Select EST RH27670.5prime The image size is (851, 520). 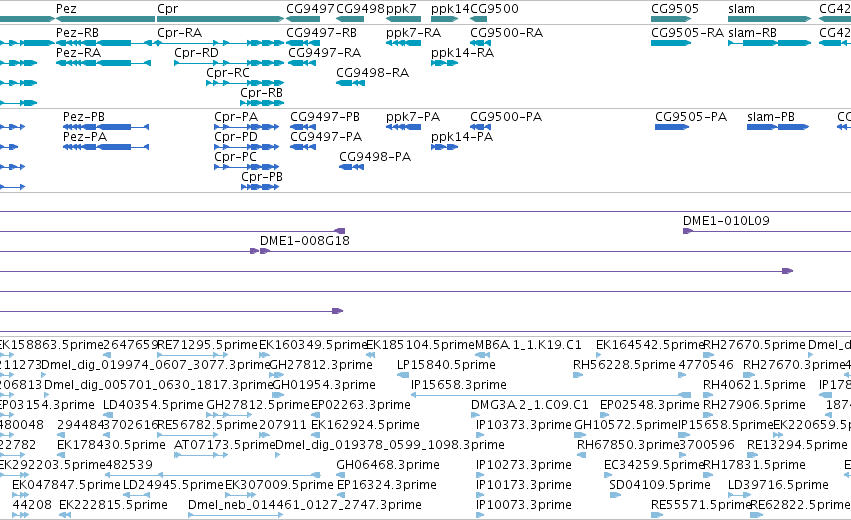(x=709, y=356)
